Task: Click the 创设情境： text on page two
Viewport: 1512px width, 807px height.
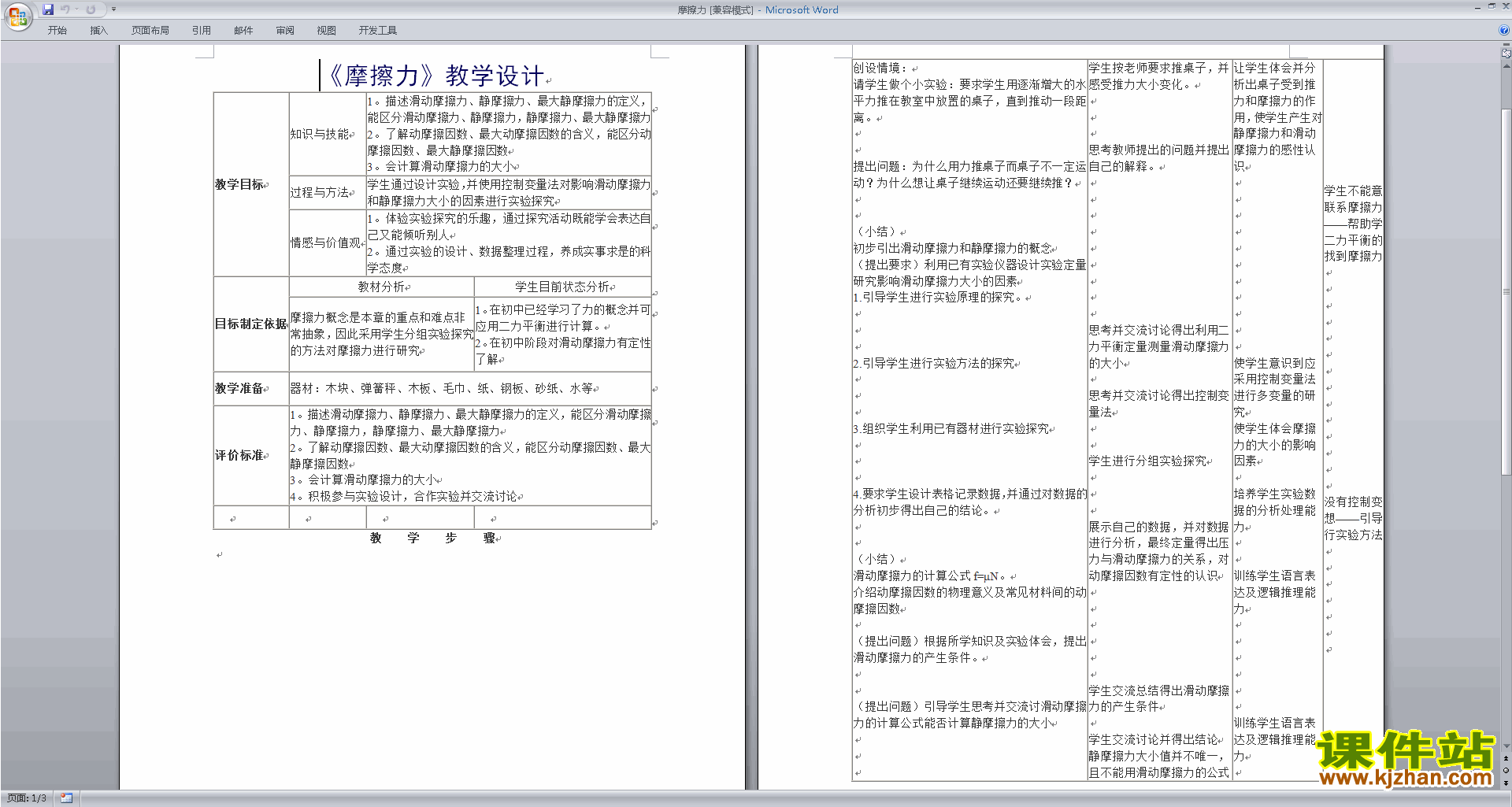Action: tap(882, 68)
